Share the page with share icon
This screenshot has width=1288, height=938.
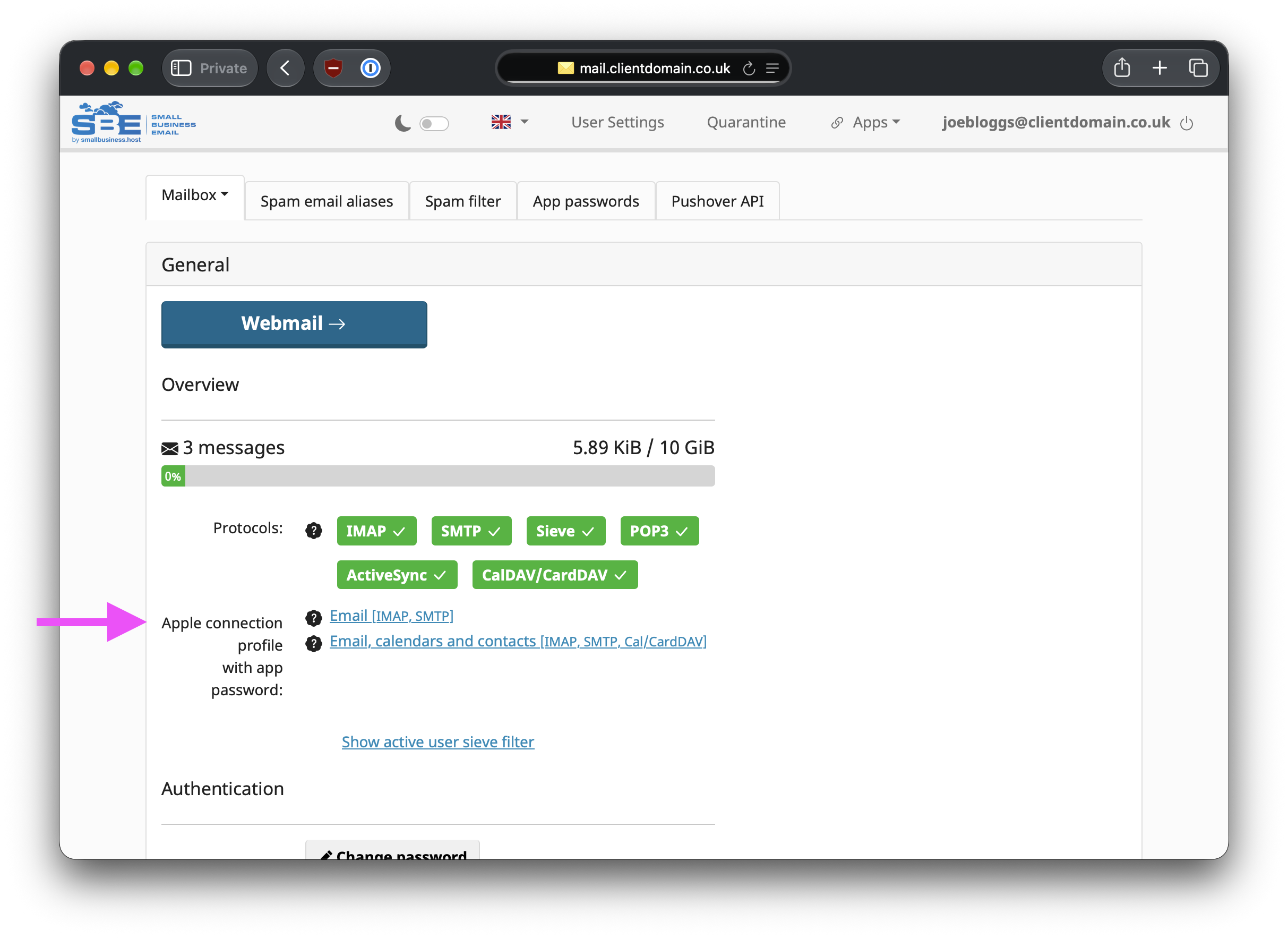point(1122,67)
